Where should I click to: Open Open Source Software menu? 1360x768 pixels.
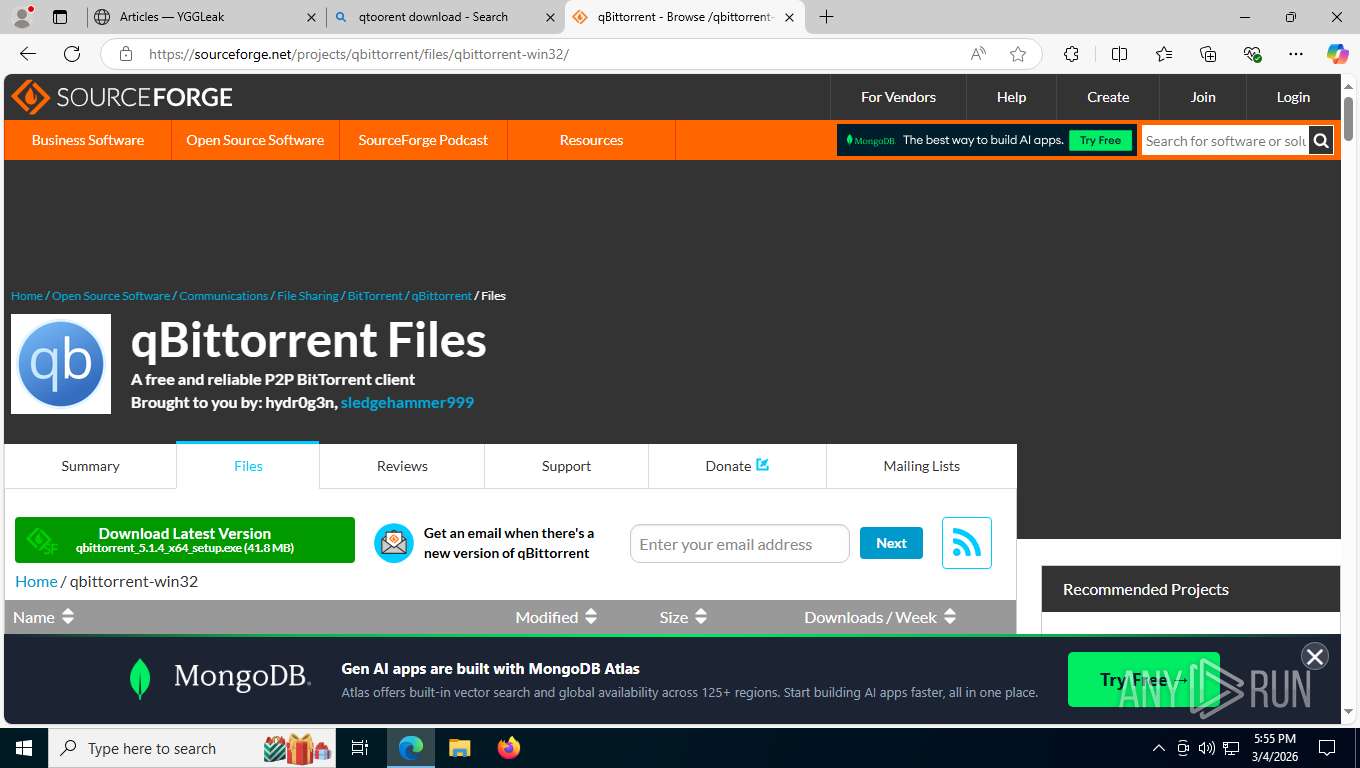coord(255,140)
